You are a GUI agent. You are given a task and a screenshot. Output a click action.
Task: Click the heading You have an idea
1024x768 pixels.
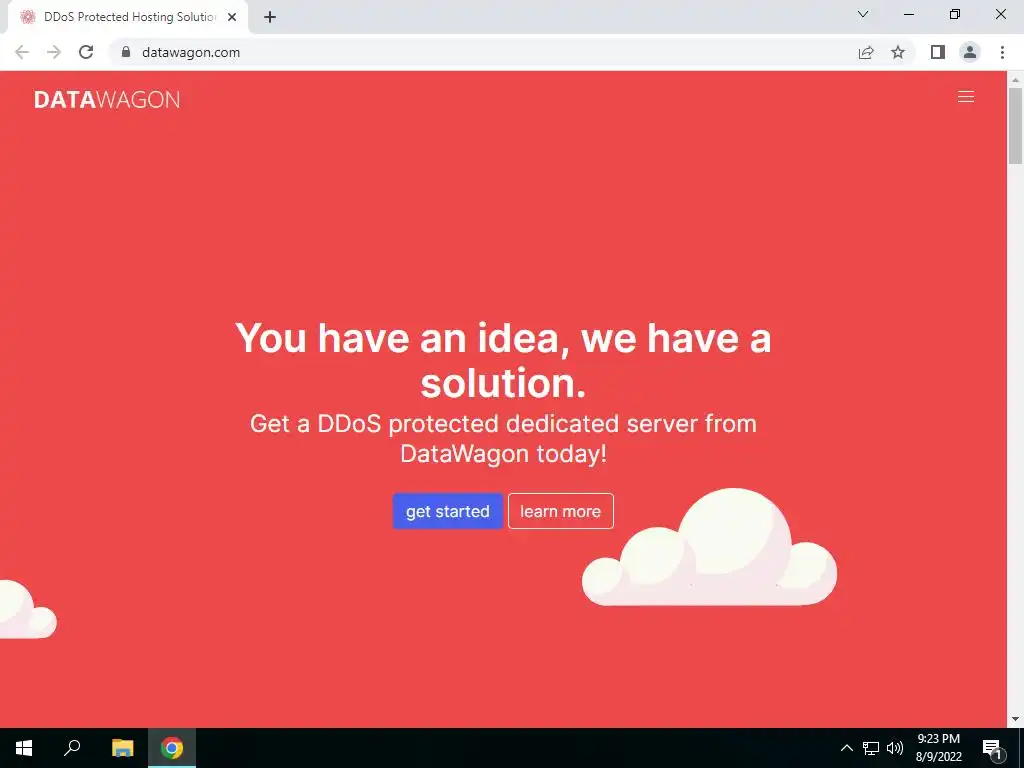[x=503, y=360]
